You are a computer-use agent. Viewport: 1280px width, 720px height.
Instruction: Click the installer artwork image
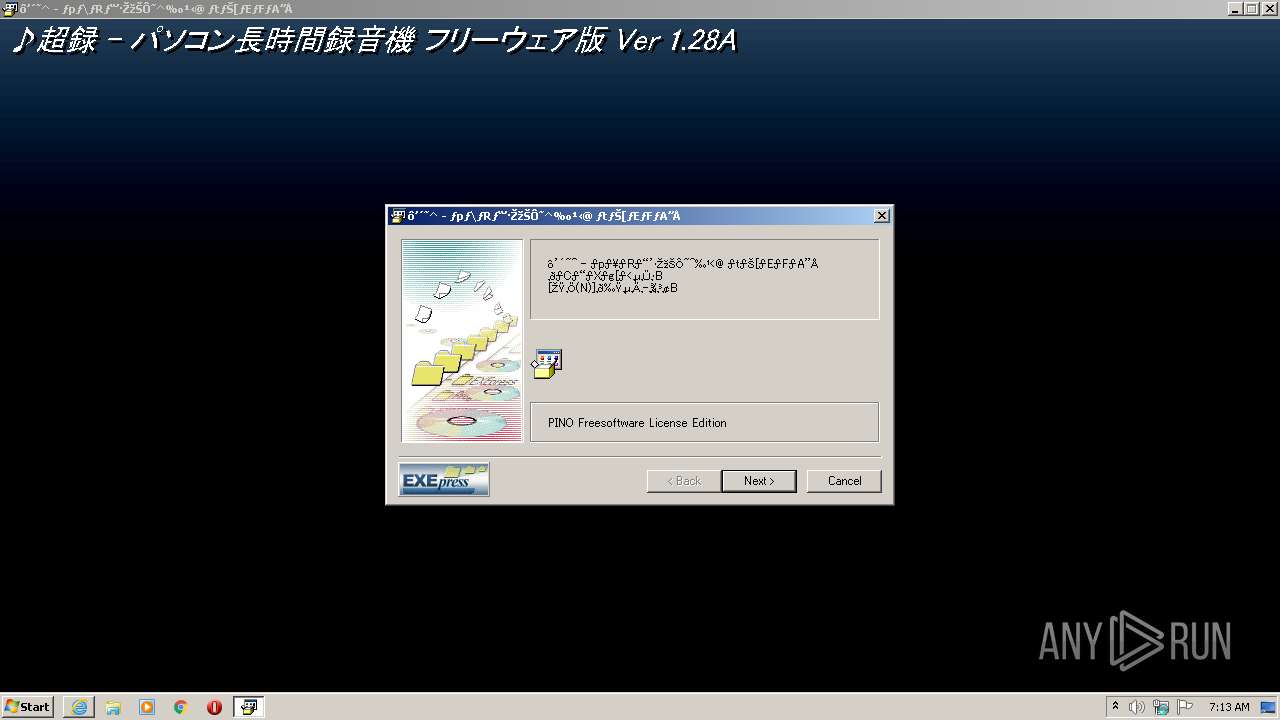click(x=462, y=340)
